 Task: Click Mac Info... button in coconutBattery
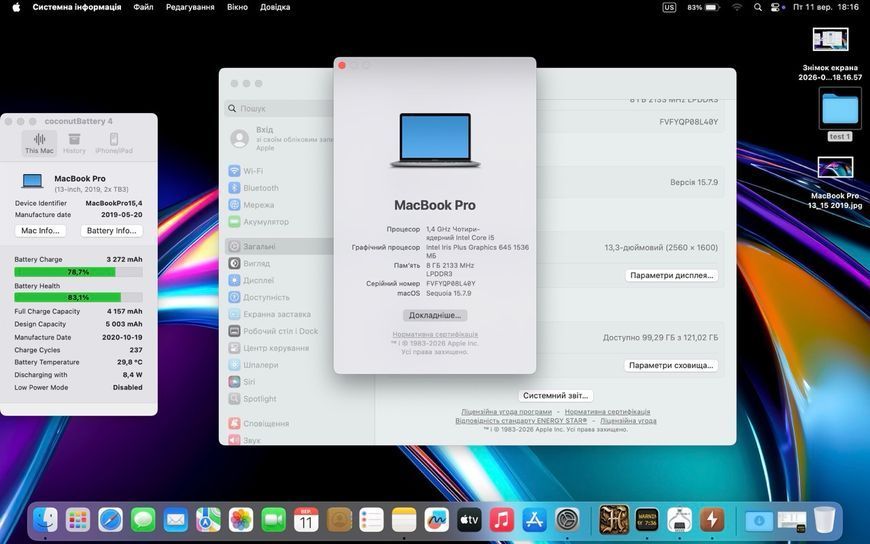40,230
